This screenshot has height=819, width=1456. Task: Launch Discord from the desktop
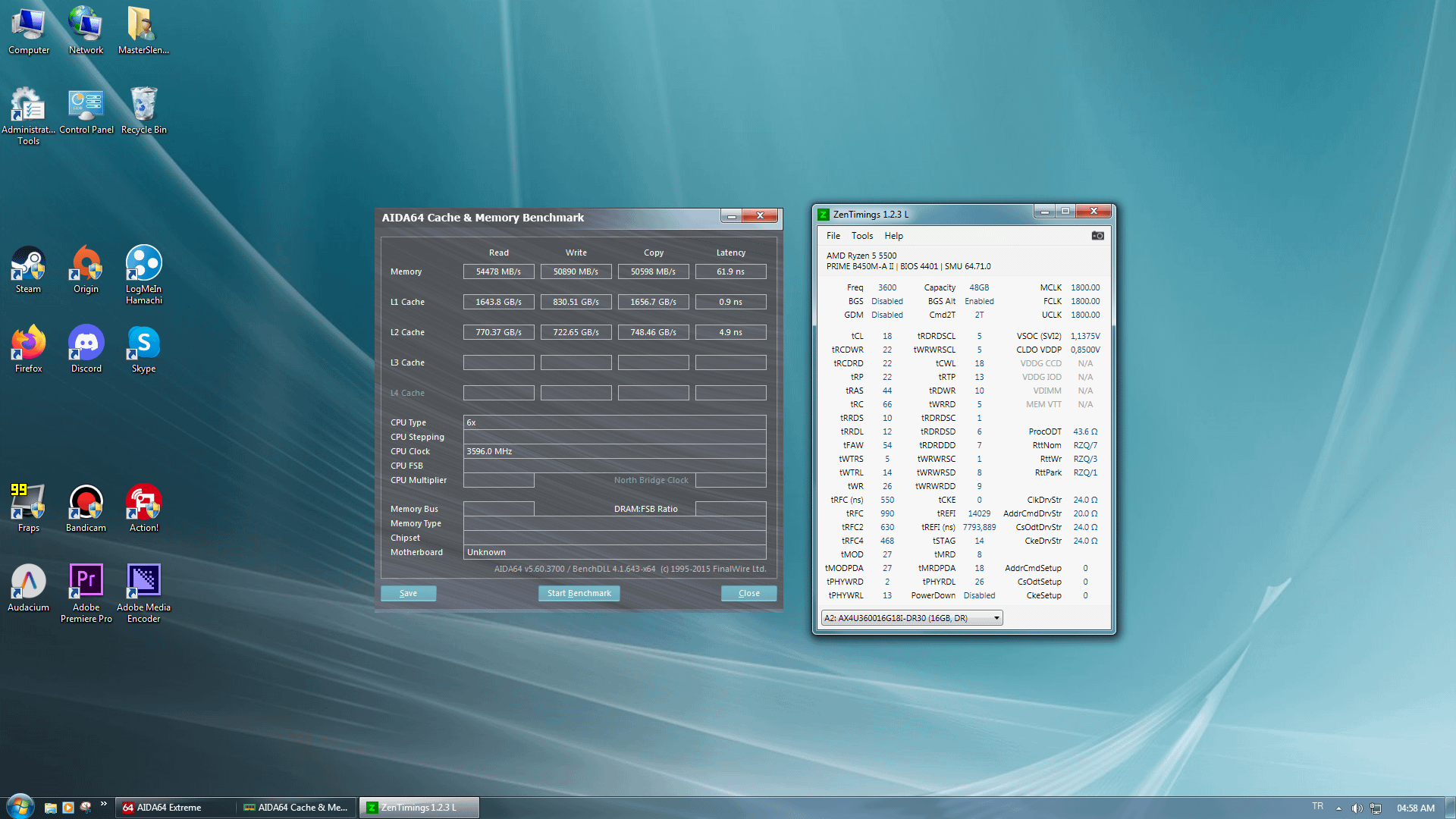[x=86, y=350]
